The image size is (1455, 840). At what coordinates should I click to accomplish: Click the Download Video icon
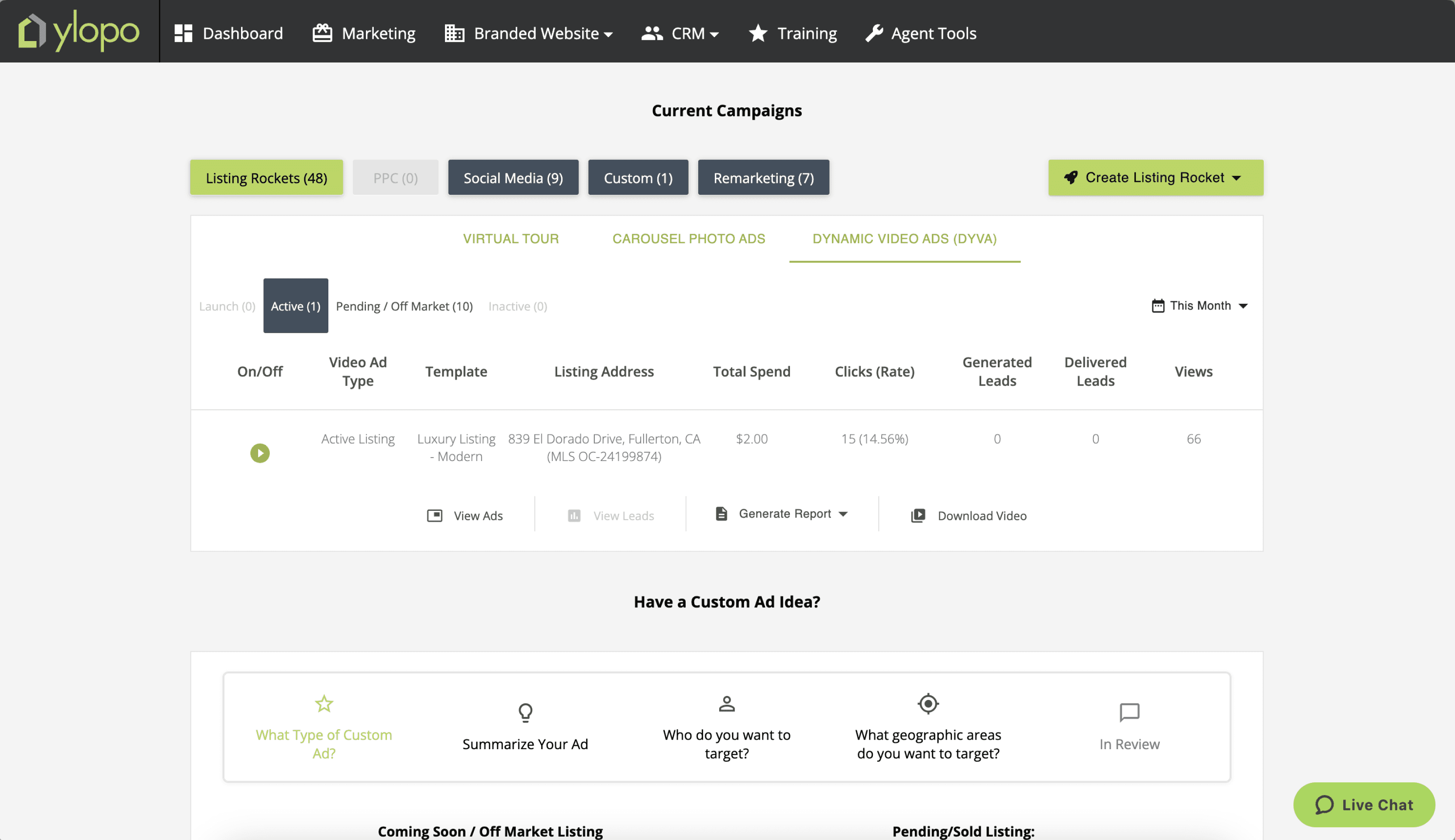(918, 515)
